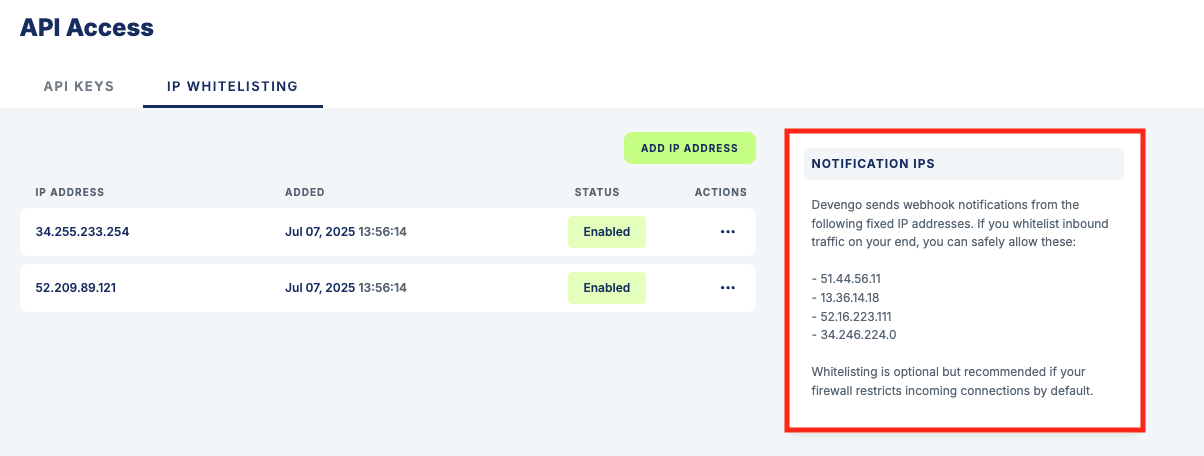The image size is (1204, 456).
Task: Select the IP Whitelisting tab
Action: (x=233, y=86)
